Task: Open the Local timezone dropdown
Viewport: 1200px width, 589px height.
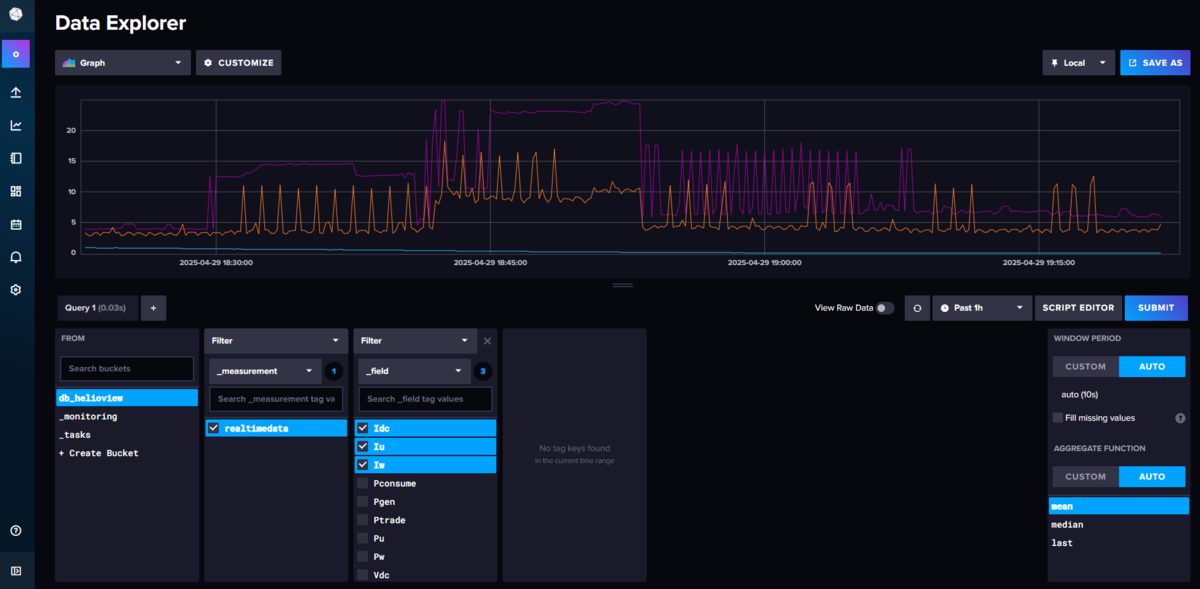Action: [1078, 62]
